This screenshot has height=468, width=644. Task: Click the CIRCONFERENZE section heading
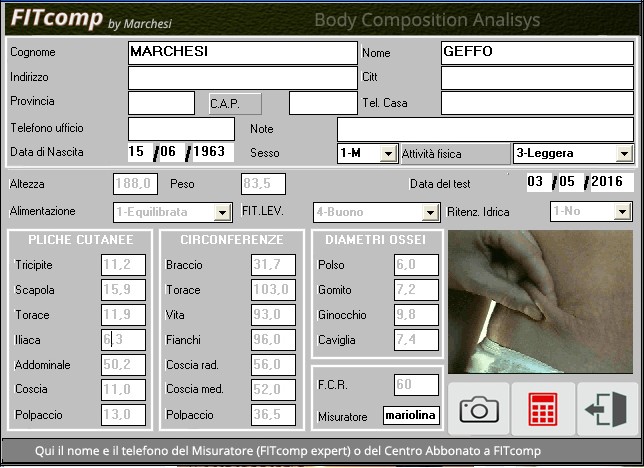232,240
